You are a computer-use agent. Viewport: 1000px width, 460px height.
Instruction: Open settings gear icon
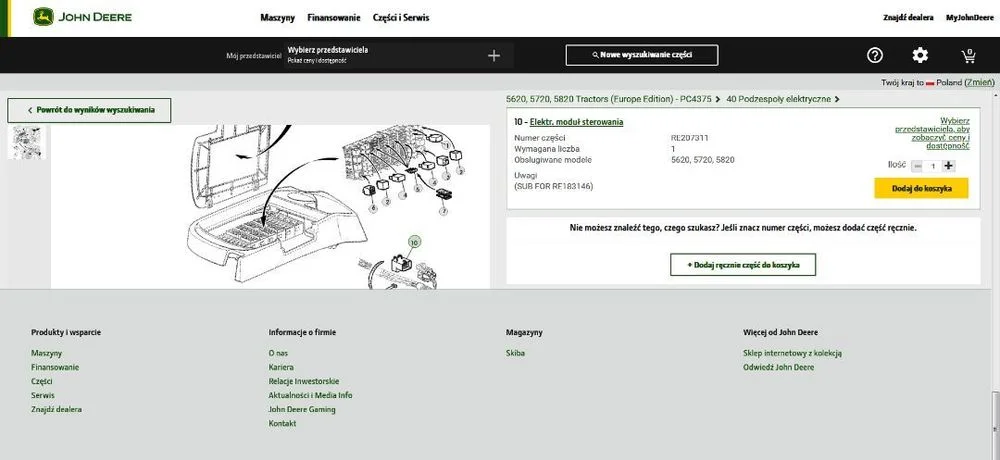point(920,56)
